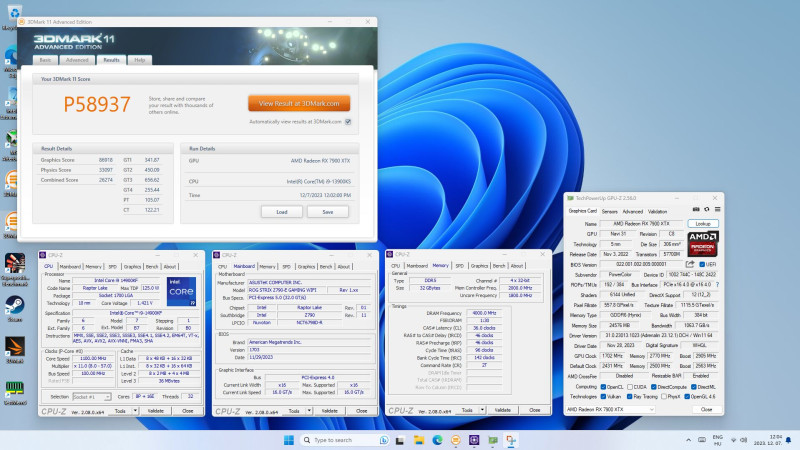Take a GPU-Z screenshot with the camera icon
800x450 pixels.
tap(696, 209)
